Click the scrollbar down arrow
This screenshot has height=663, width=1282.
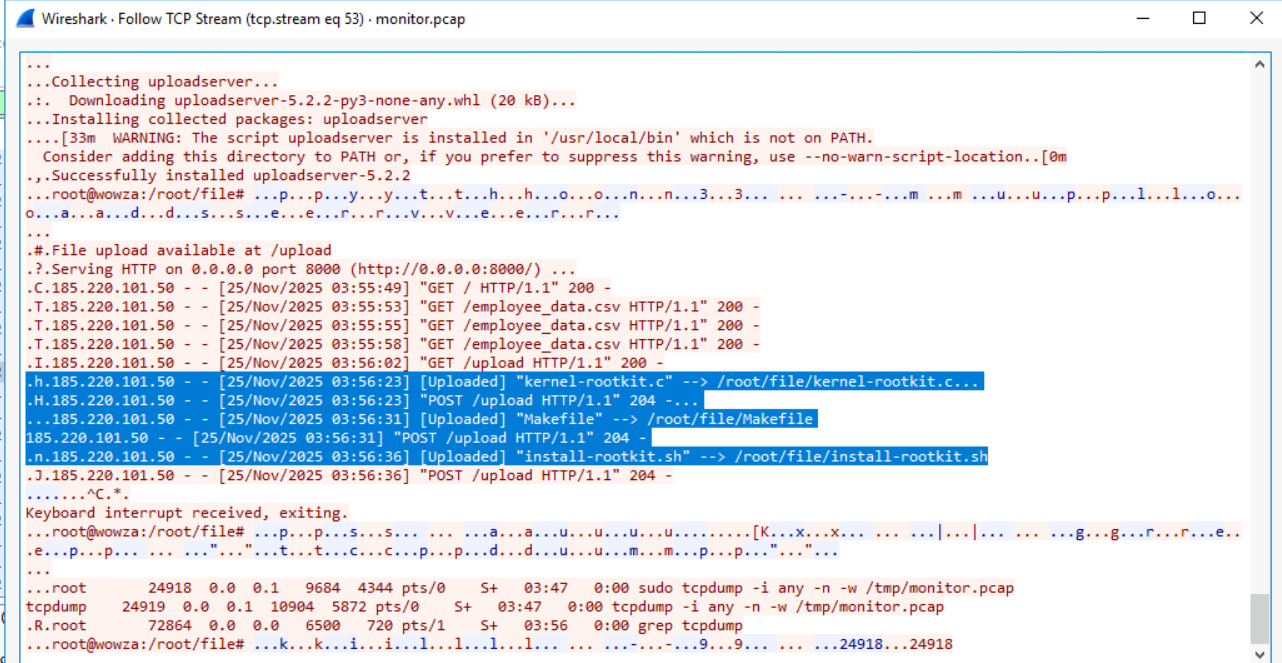point(1260,653)
